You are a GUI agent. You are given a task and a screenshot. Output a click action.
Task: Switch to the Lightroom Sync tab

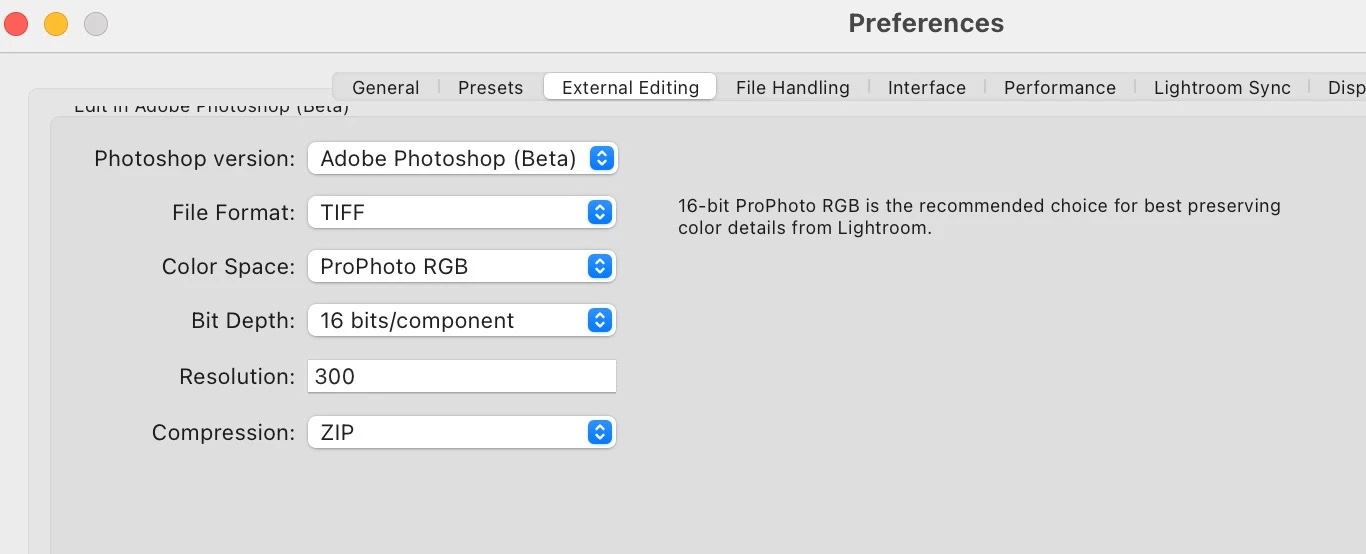coord(1222,88)
